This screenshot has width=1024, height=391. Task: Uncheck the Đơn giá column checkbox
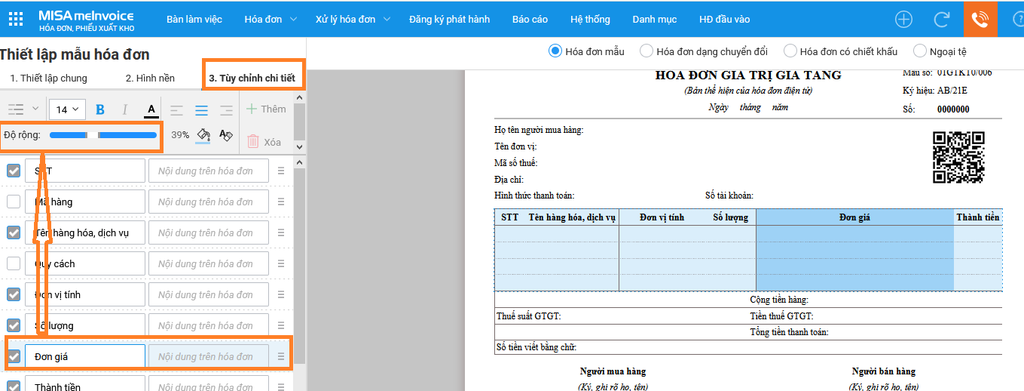click(x=13, y=356)
